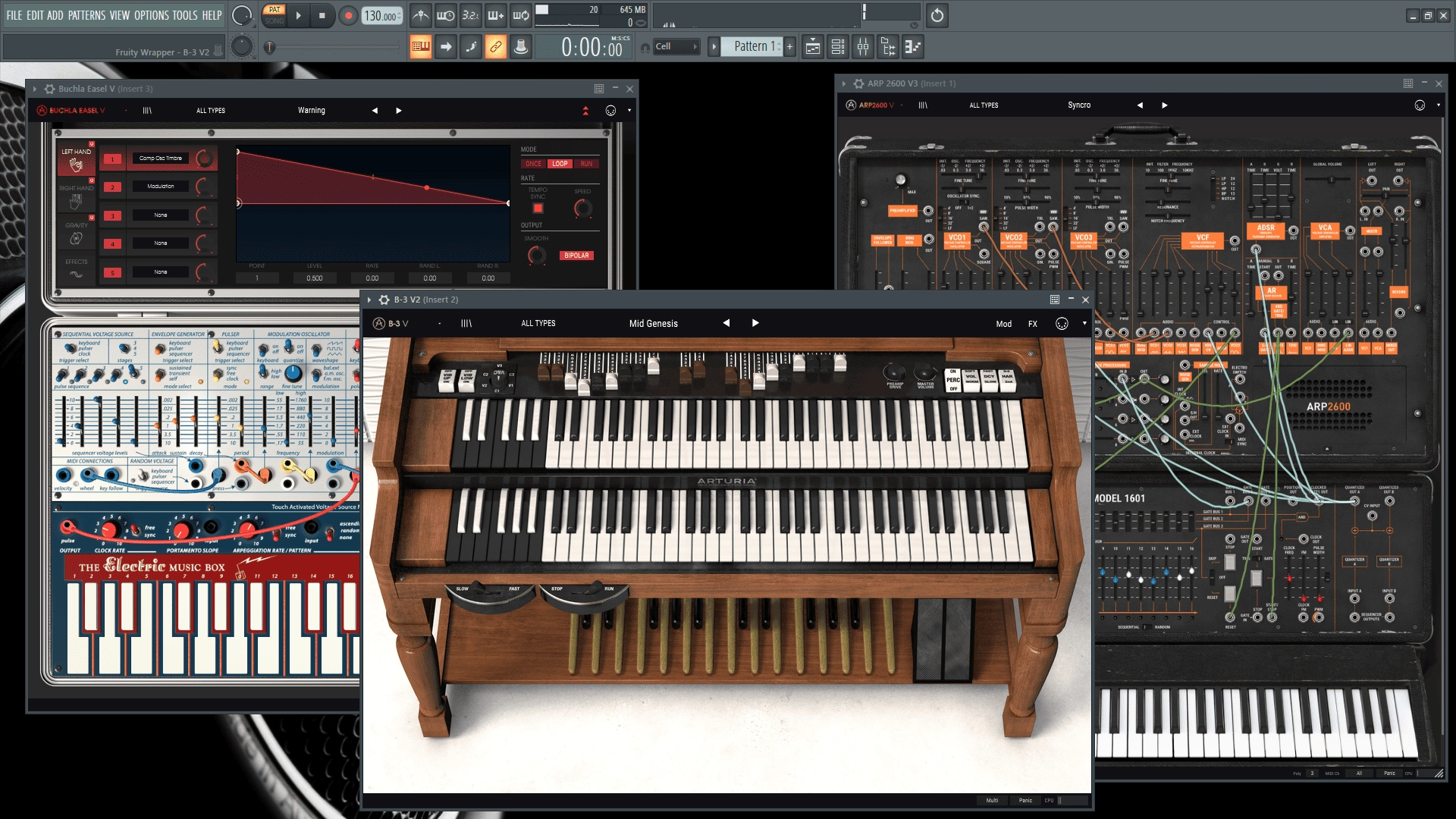This screenshot has height=819, width=1456.
Task: Open the VIEW menu
Action: (x=120, y=15)
